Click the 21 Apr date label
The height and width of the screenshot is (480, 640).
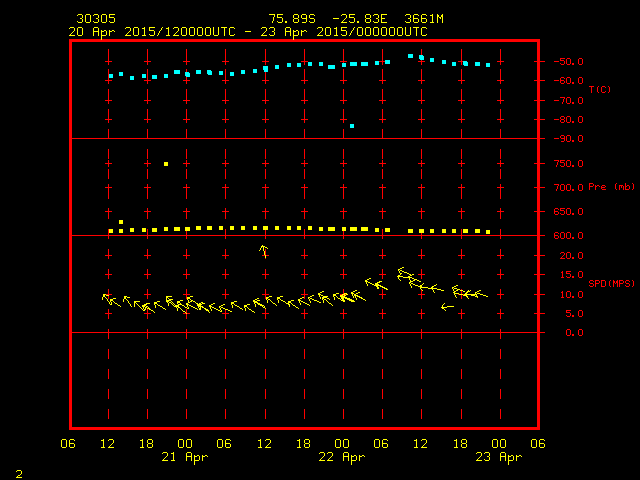[184, 457]
